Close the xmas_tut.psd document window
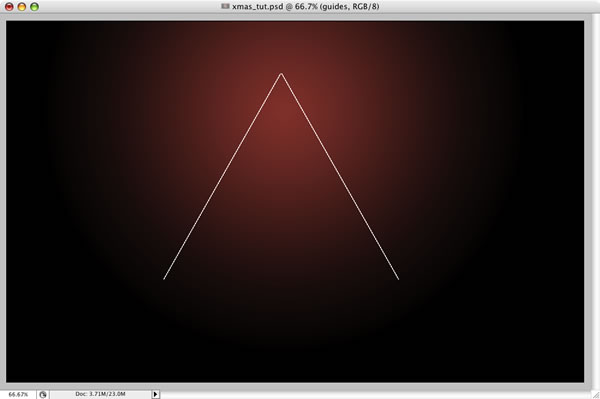The height and width of the screenshot is (399, 600). (x=9, y=7)
